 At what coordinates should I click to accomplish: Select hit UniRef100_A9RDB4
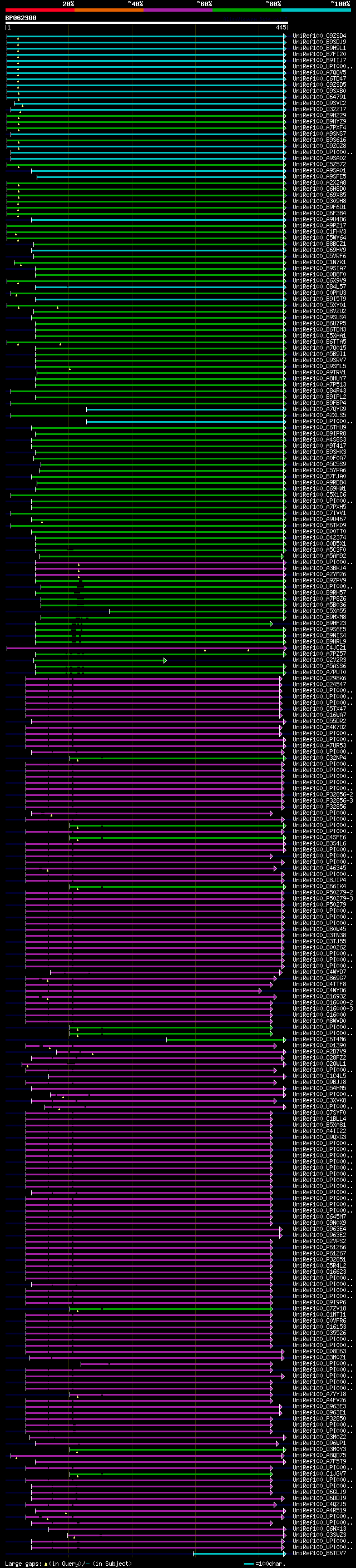pos(319,483)
